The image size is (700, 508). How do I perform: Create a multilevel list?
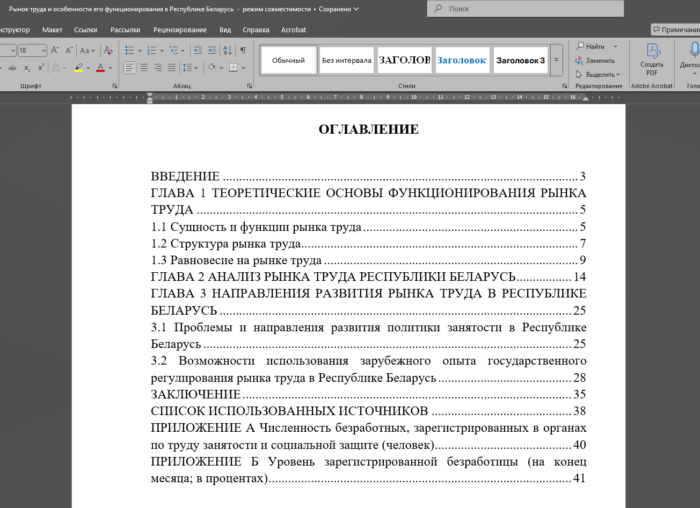174,50
